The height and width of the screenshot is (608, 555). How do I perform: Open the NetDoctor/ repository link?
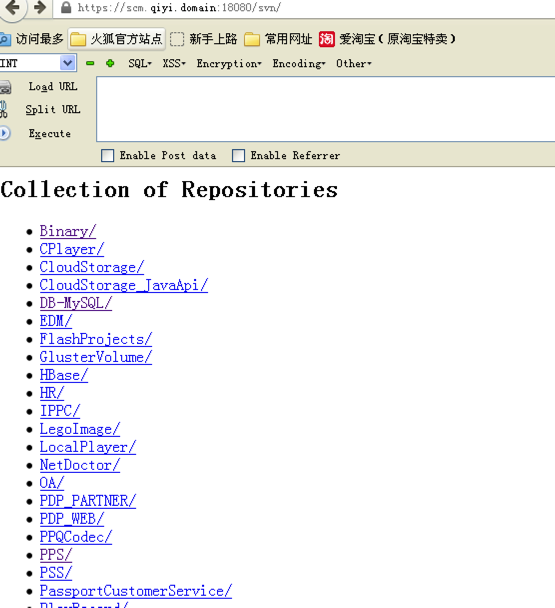coord(80,465)
